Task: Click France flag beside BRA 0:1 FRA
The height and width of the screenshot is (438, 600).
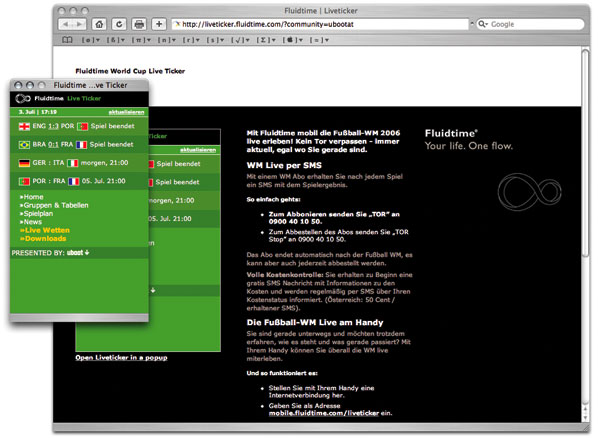Action: (81, 145)
